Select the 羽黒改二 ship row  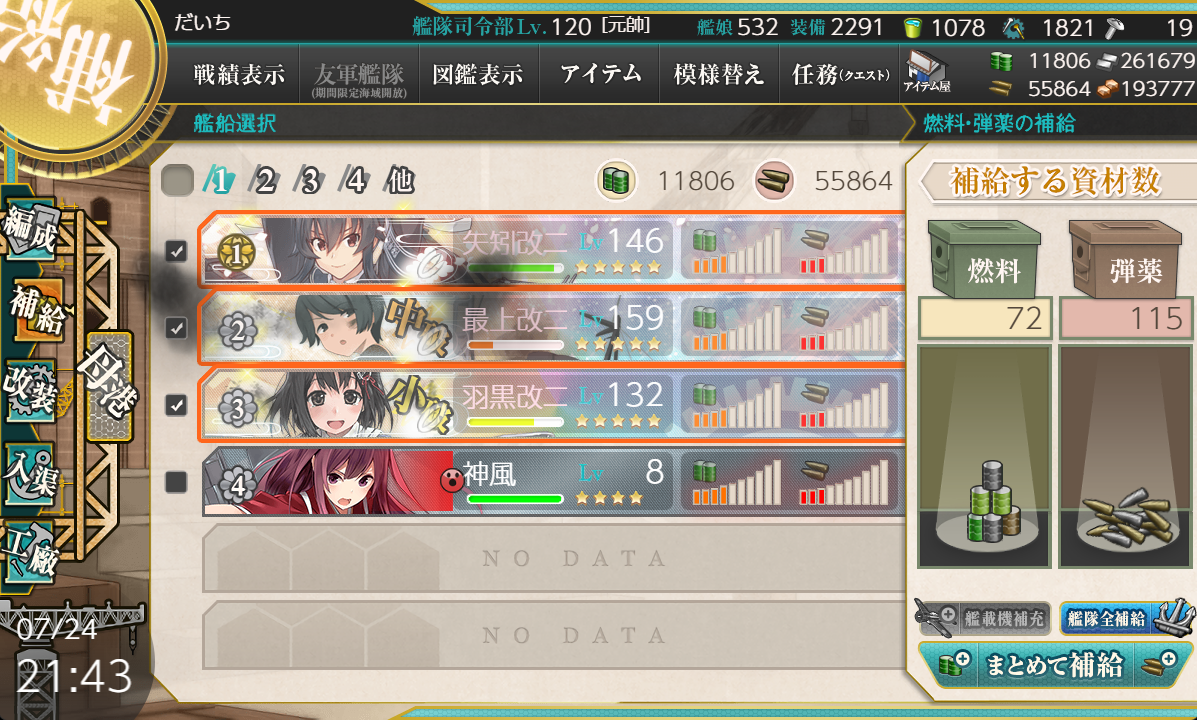coord(552,405)
